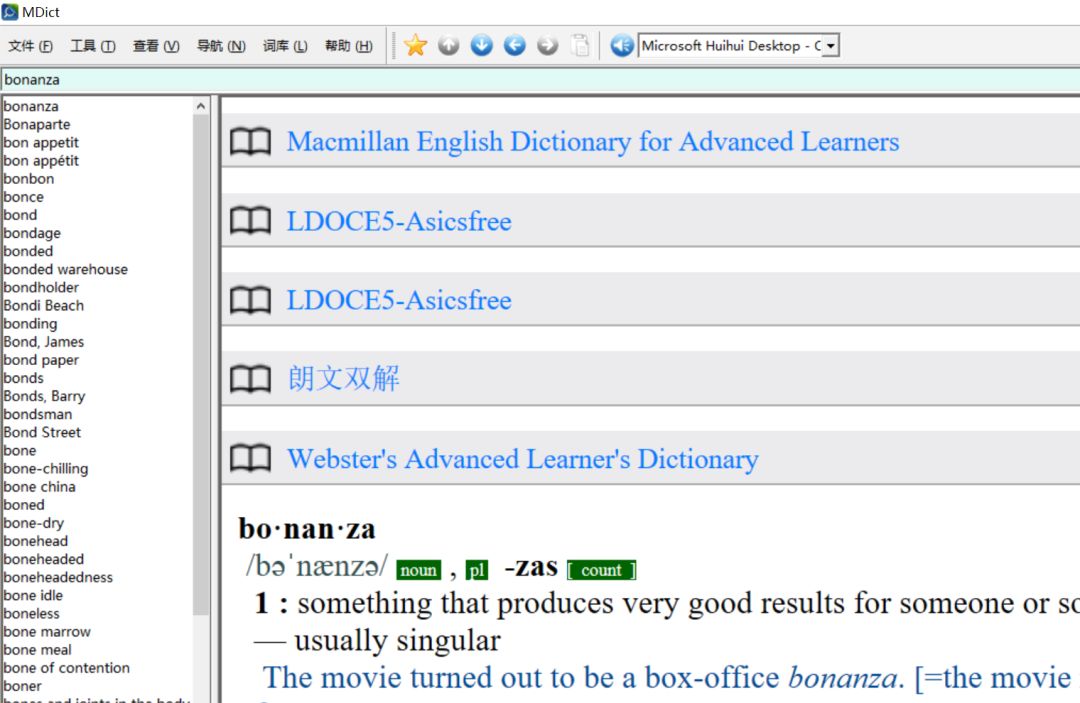Select 'bondage' in the word list
This screenshot has height=703, width=1080.
(x=32, y=233)
